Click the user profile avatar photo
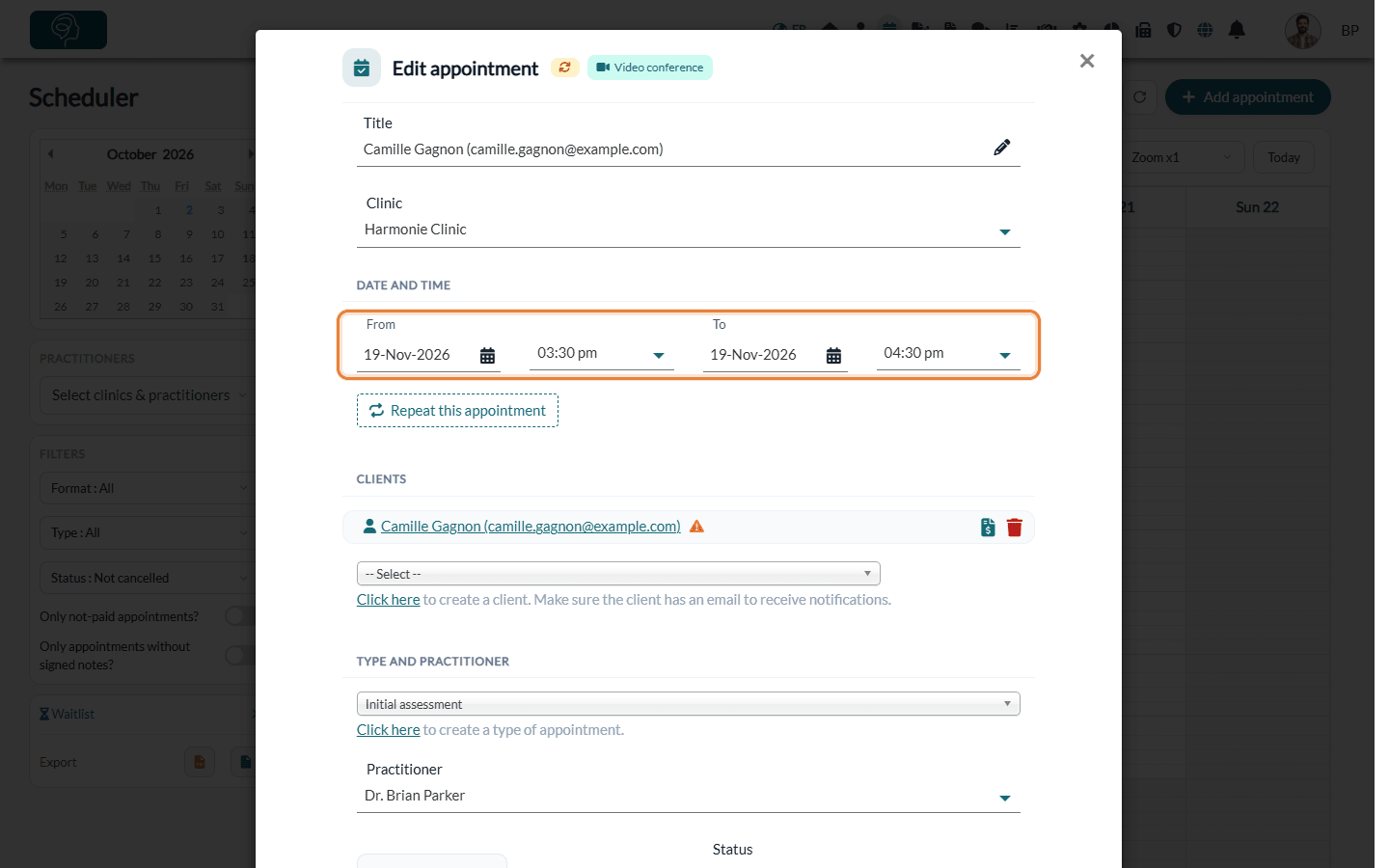This screenshot has height=868, width=1389. [x=1303, y=31]
